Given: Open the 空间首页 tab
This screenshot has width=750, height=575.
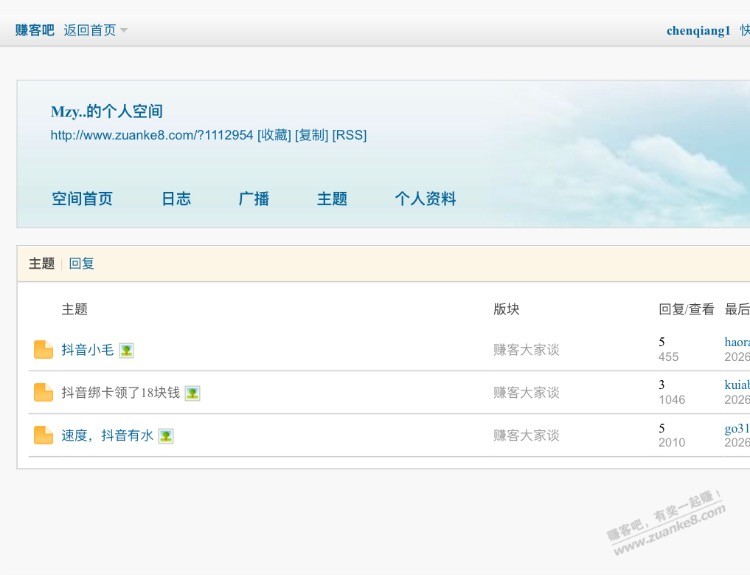Looking at the screenshot, I should [x=82, y=199].
